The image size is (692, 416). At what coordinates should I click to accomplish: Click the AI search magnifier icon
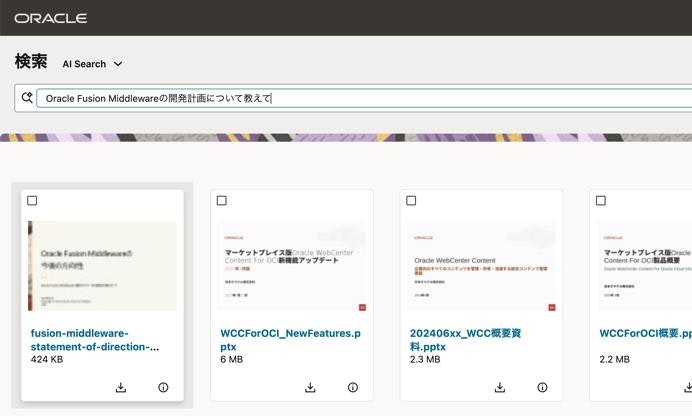pos(27,97)
